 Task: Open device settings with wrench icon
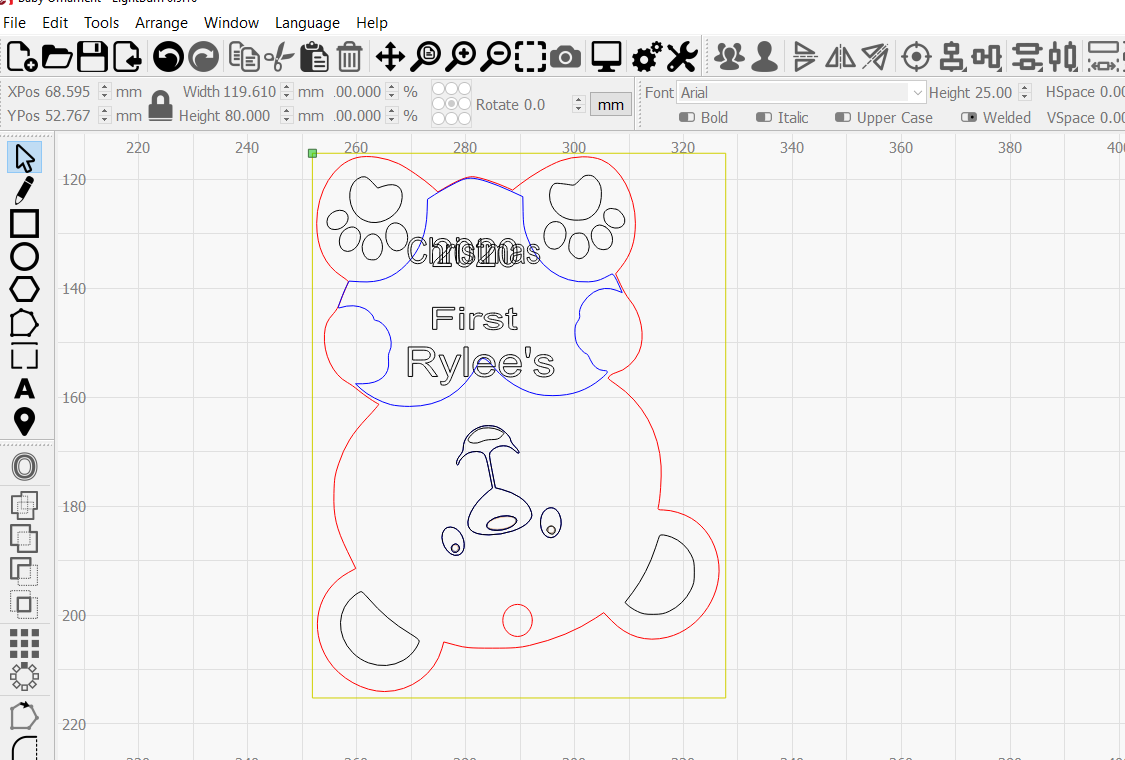coord(682,57)
